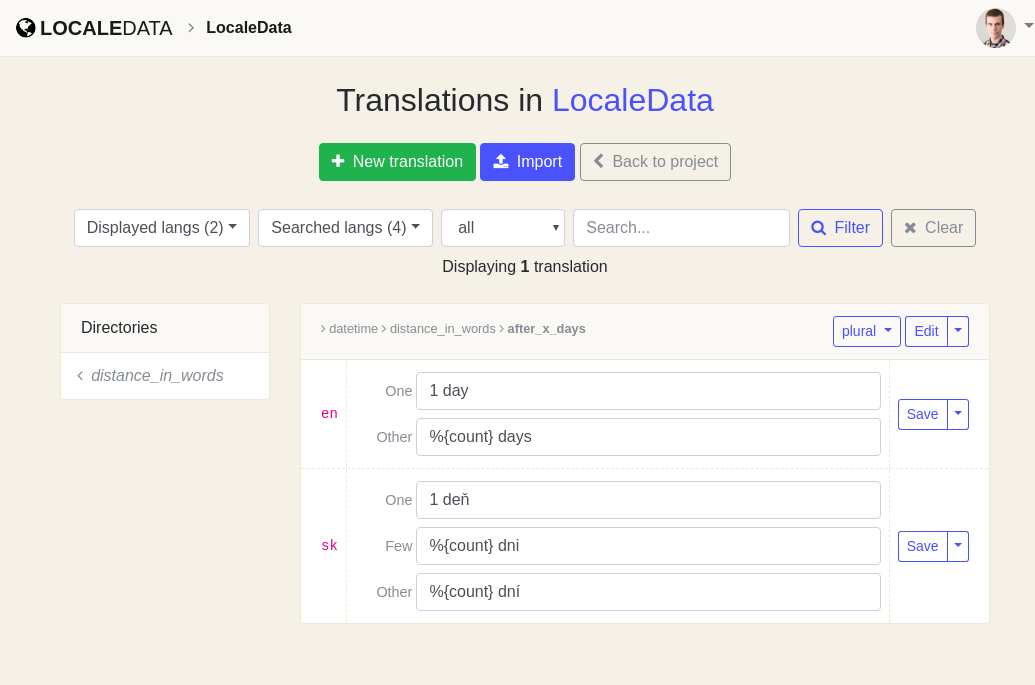Focus the sk One field '1 deň'

pos(648,500)
